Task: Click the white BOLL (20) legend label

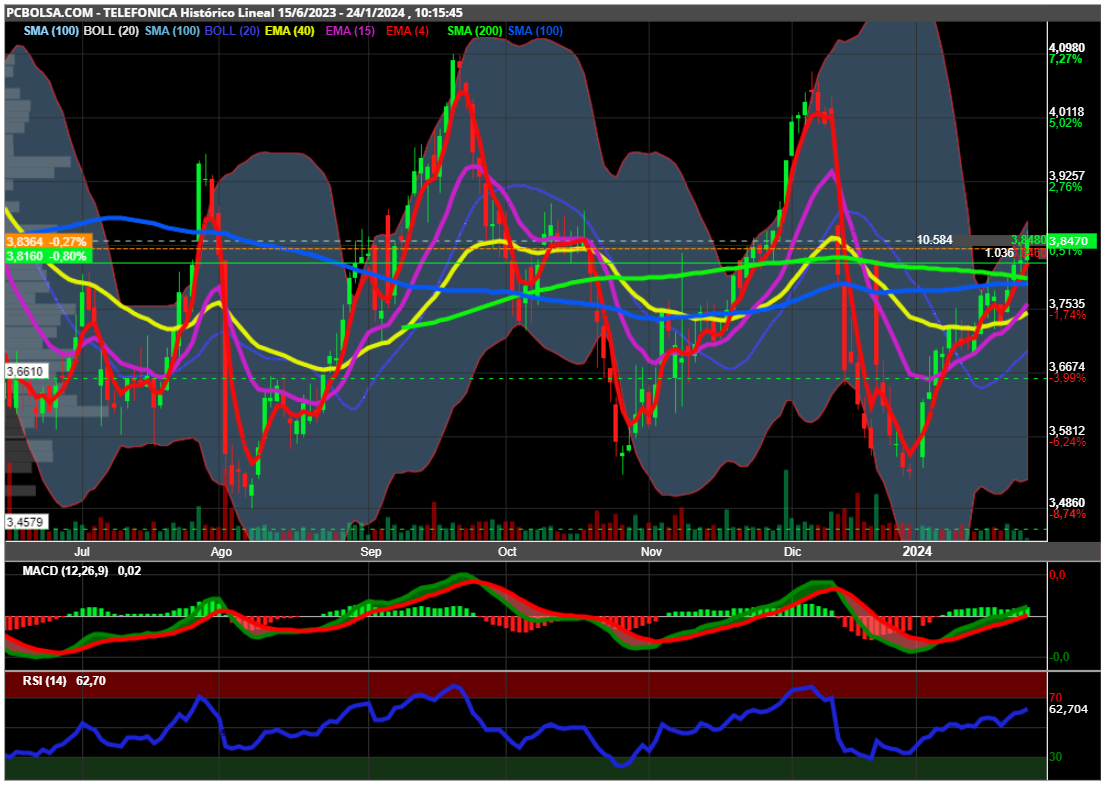Action: (111, 31)
